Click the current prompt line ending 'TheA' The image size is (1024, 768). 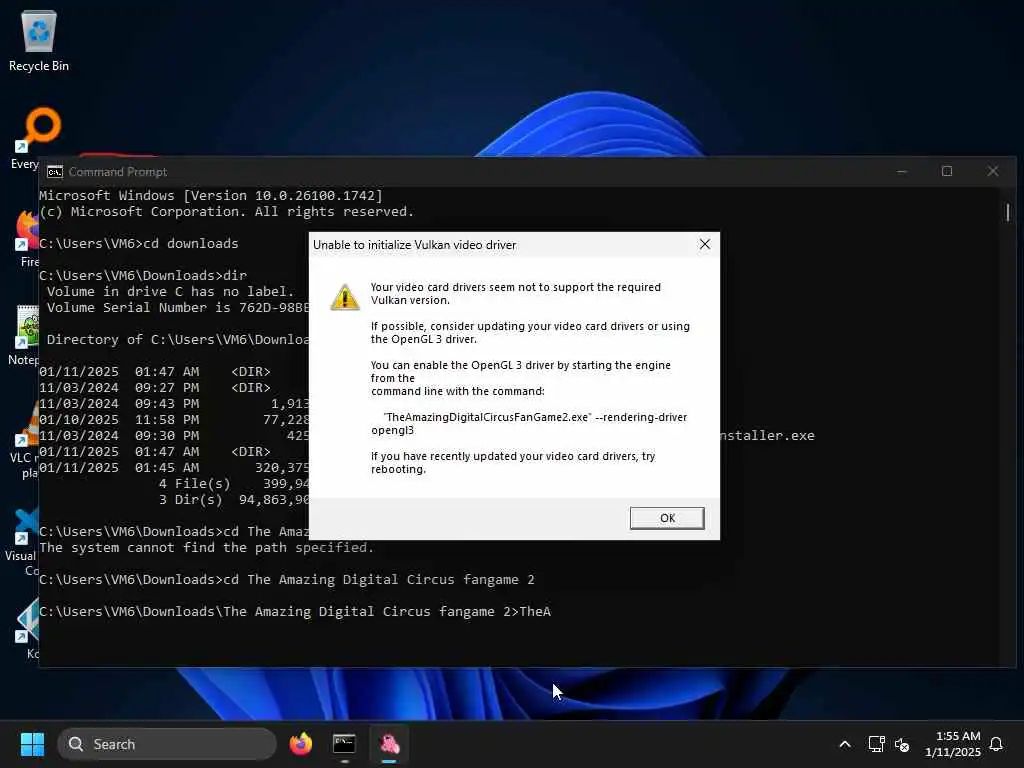coord(295,612)
